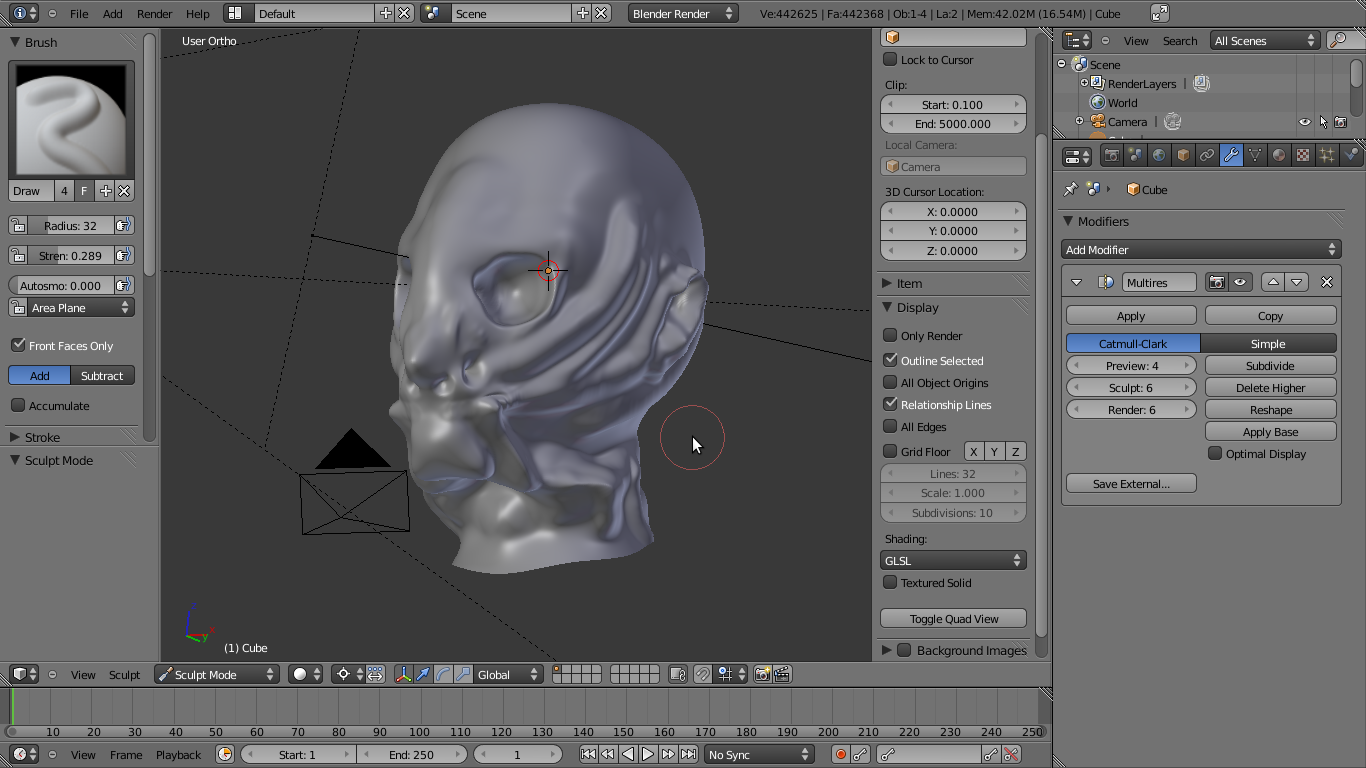Enable the Only Render checkbox

pos(889,336)
